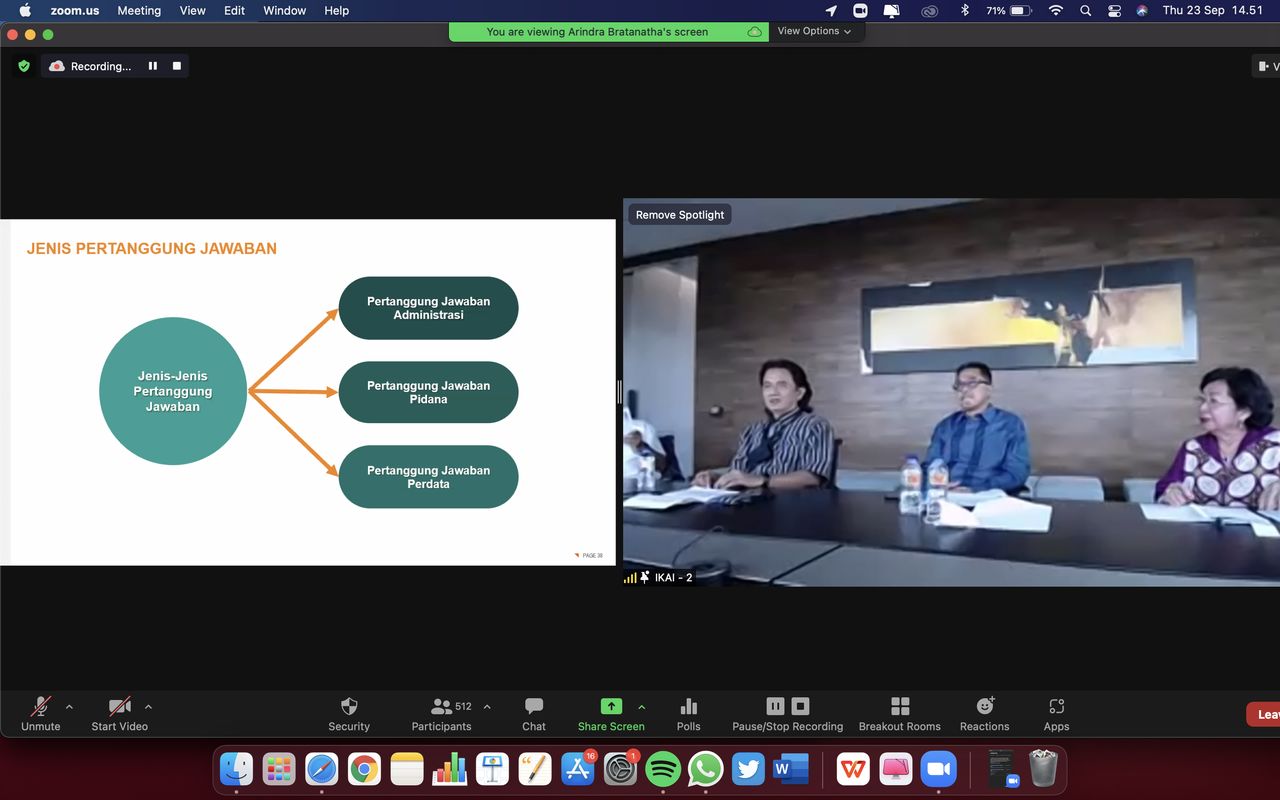The height and width of the screenshot is (800, 1280).
Task: Open the Meeting menu
Action: 139,10
